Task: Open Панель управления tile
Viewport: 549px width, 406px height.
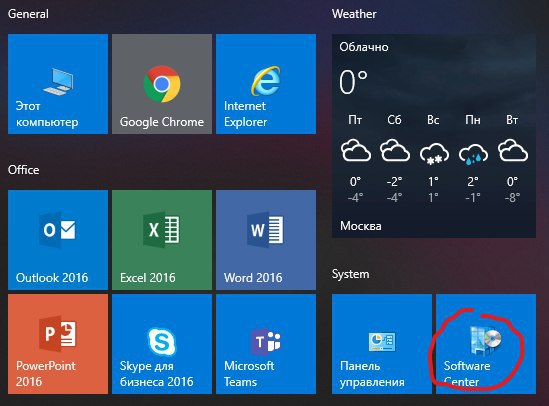Action: point(382,344)
